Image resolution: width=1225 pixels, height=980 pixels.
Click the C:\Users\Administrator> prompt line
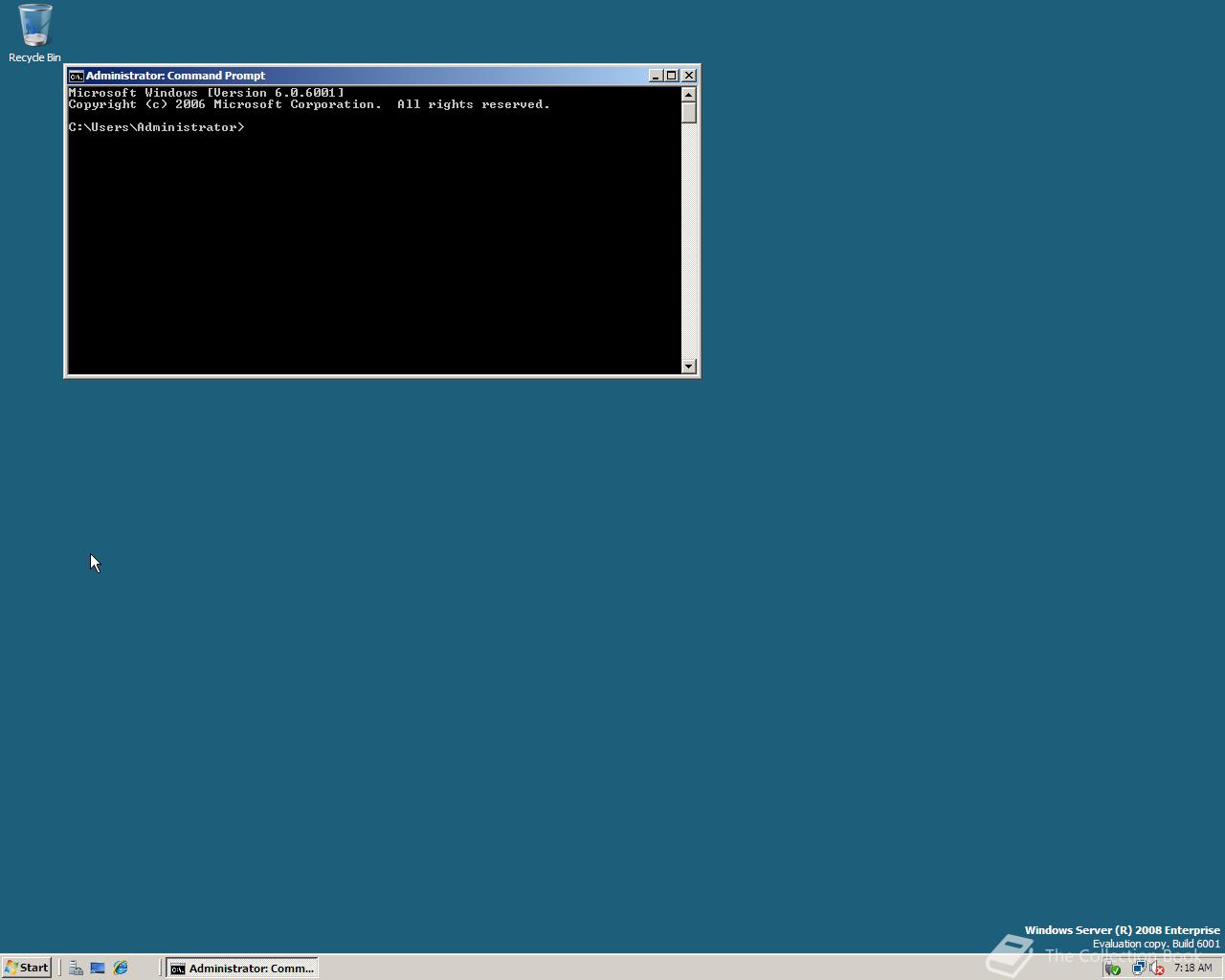coord(156,127)
